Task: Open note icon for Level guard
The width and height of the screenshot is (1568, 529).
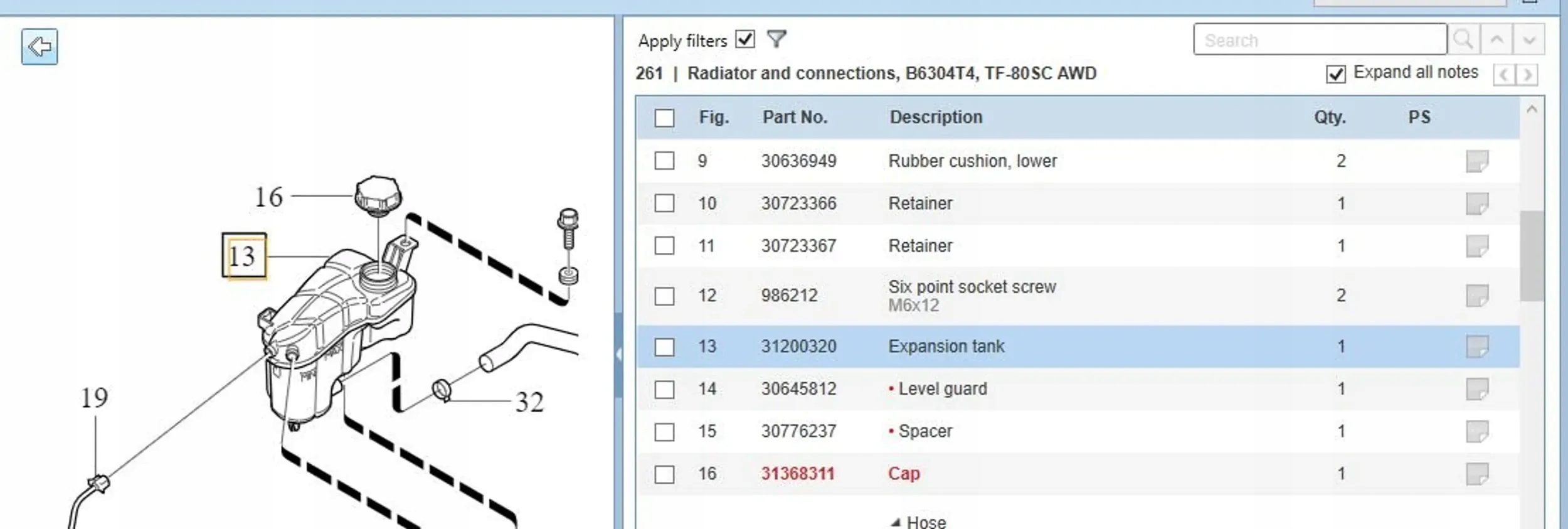Action: point(1477,389)
